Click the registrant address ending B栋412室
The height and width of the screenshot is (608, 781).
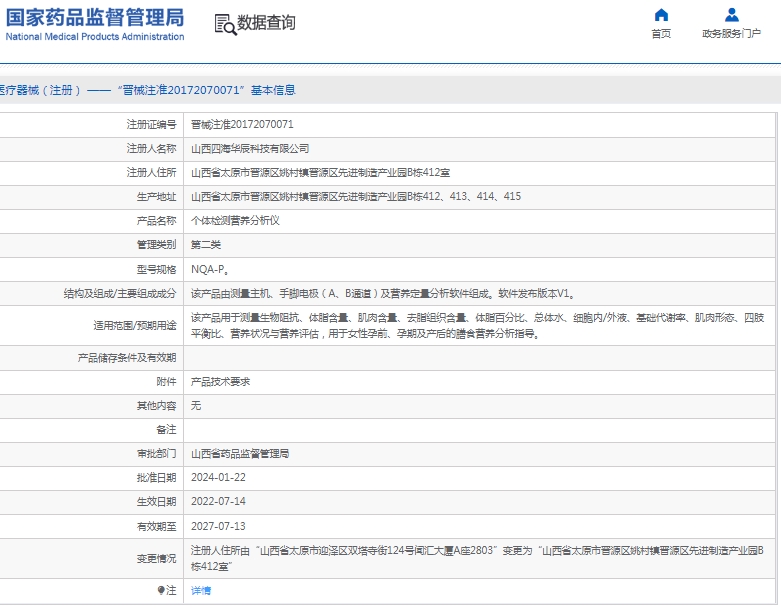click(x=320, y=173)
